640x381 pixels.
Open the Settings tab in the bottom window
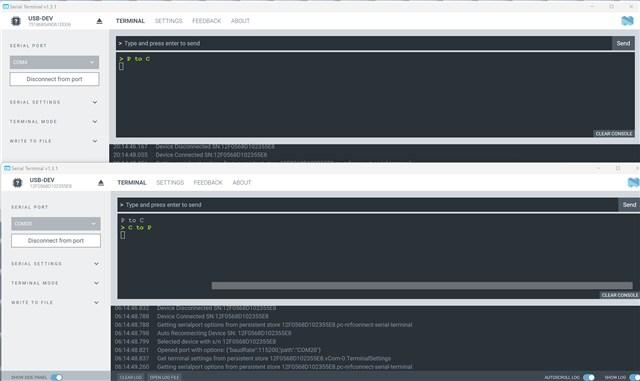(x=170, y=183)
